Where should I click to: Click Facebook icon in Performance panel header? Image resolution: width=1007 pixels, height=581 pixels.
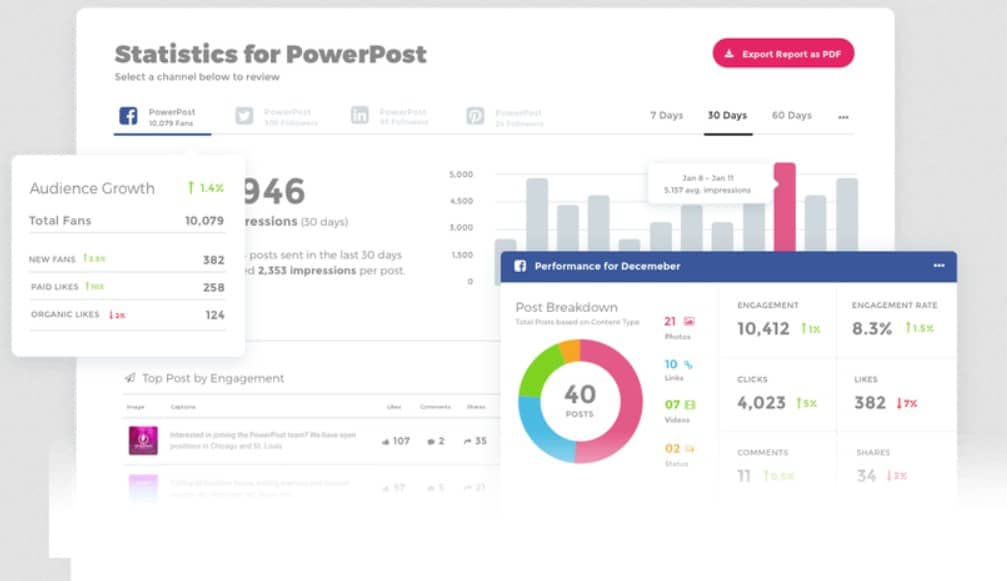point(520,266)
